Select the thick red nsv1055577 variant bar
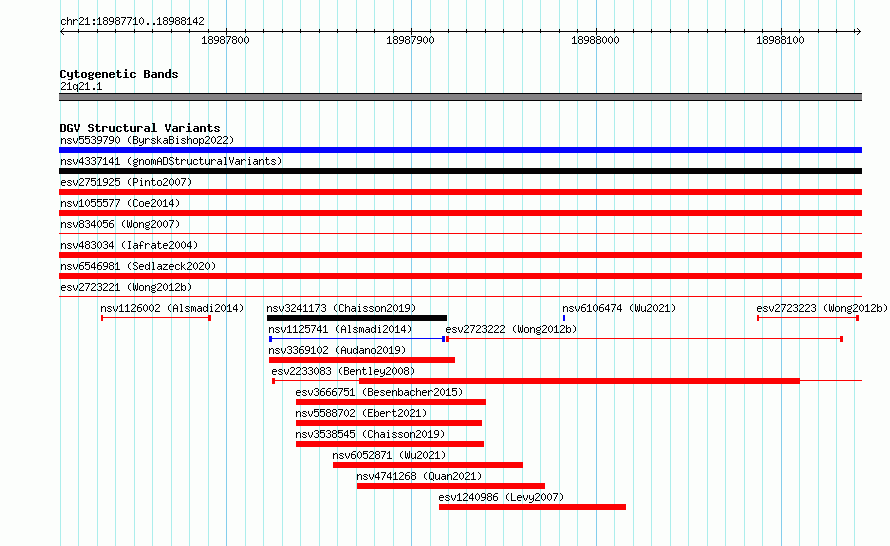 pos(460,213)
